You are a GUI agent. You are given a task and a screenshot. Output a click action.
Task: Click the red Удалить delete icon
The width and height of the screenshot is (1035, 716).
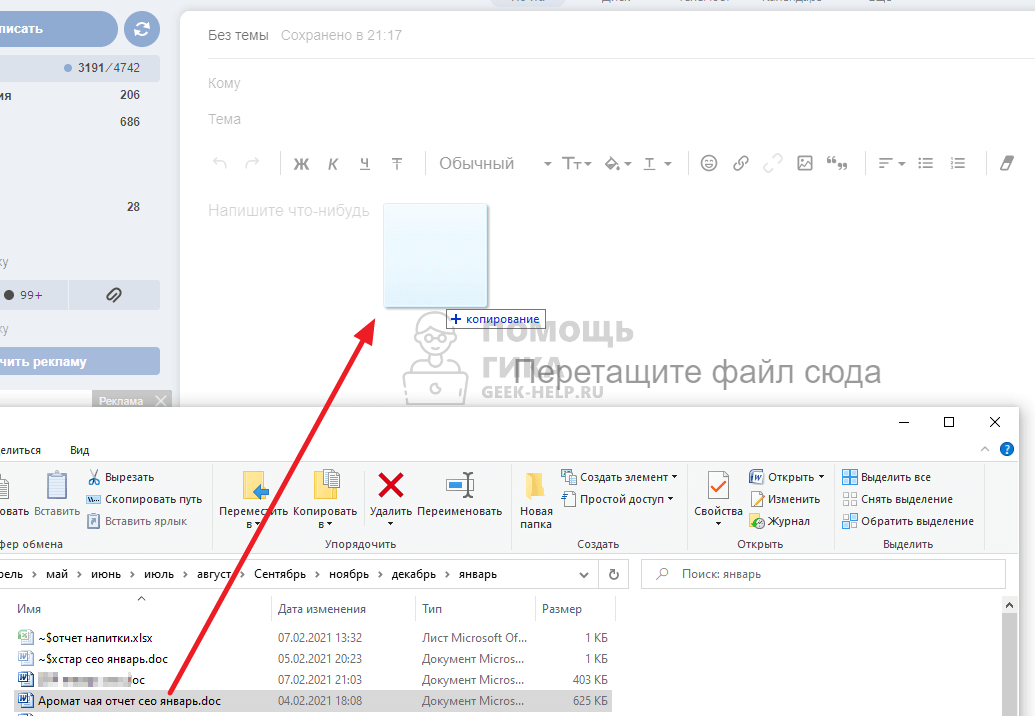[x=390, y=486]
